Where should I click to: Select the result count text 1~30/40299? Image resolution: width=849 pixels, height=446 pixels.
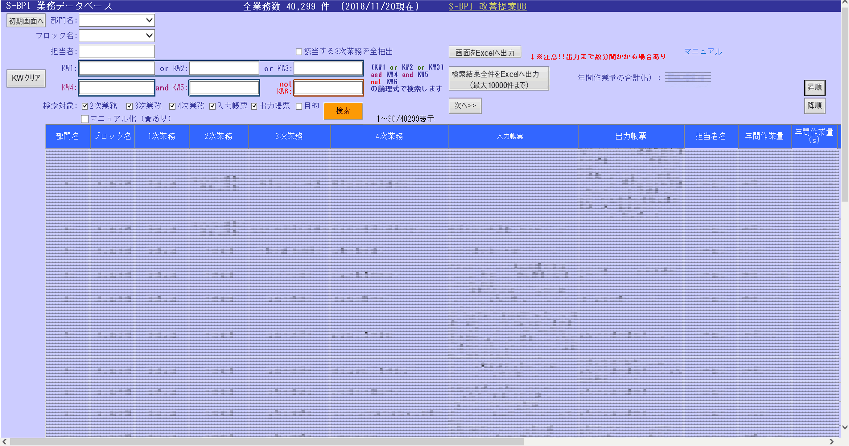[405, 119]
